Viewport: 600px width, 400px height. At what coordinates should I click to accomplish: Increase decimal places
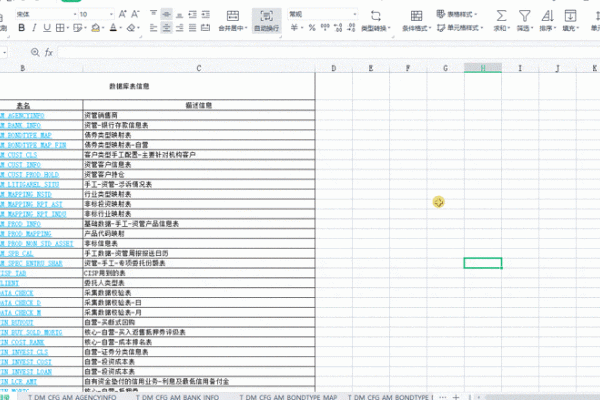click(x=338, y=27)
